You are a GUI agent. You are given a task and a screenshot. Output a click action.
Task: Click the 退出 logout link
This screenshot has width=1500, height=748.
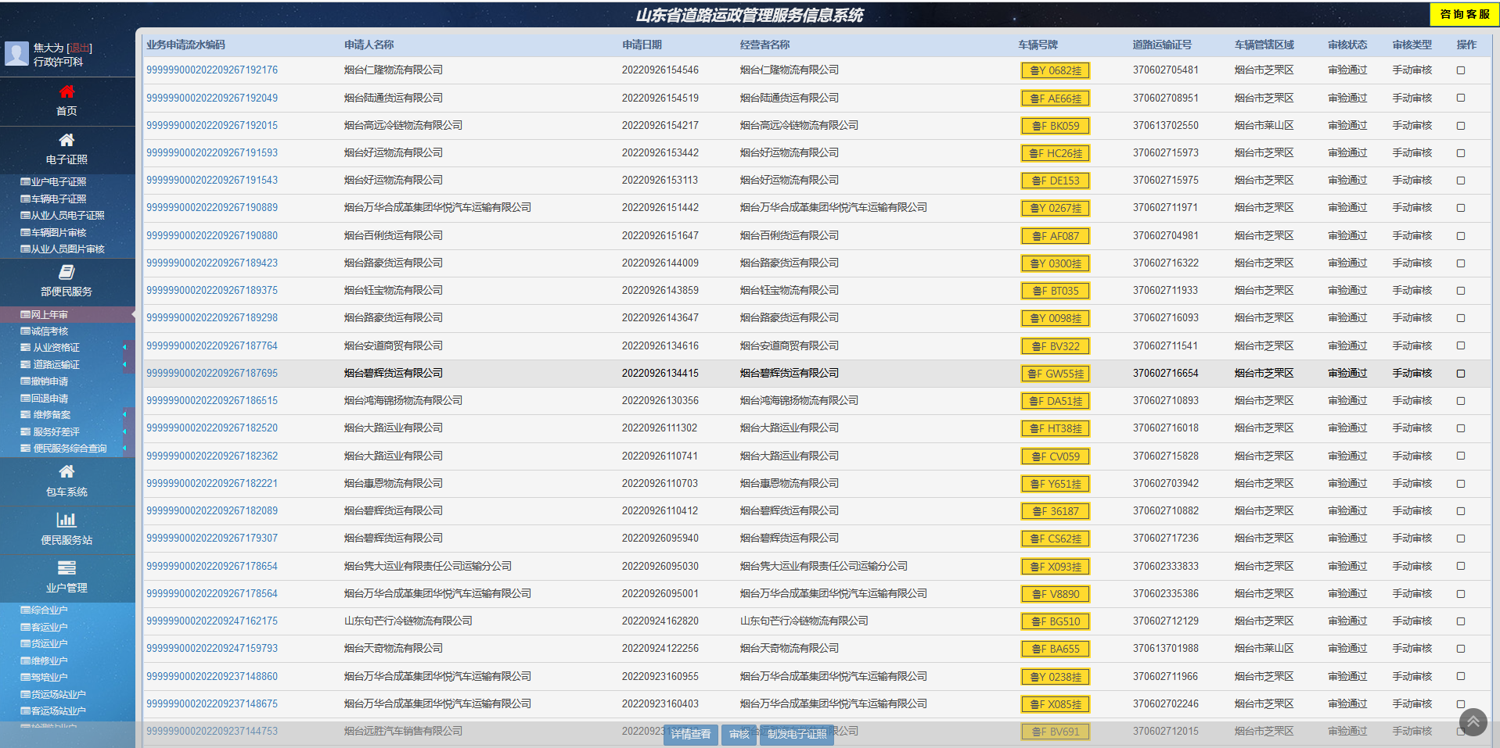pyautogui.click(x=79, y=48)
